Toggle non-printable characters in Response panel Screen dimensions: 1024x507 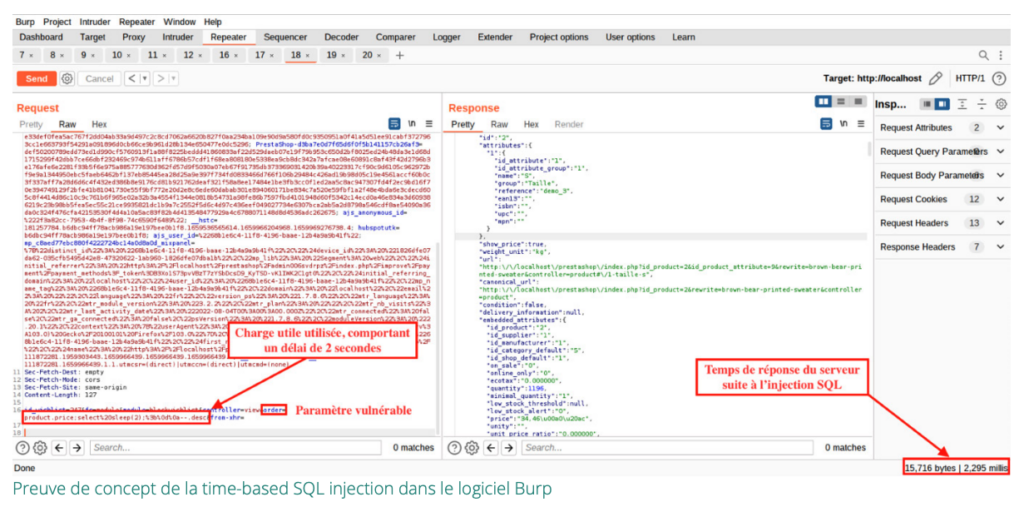844,123
